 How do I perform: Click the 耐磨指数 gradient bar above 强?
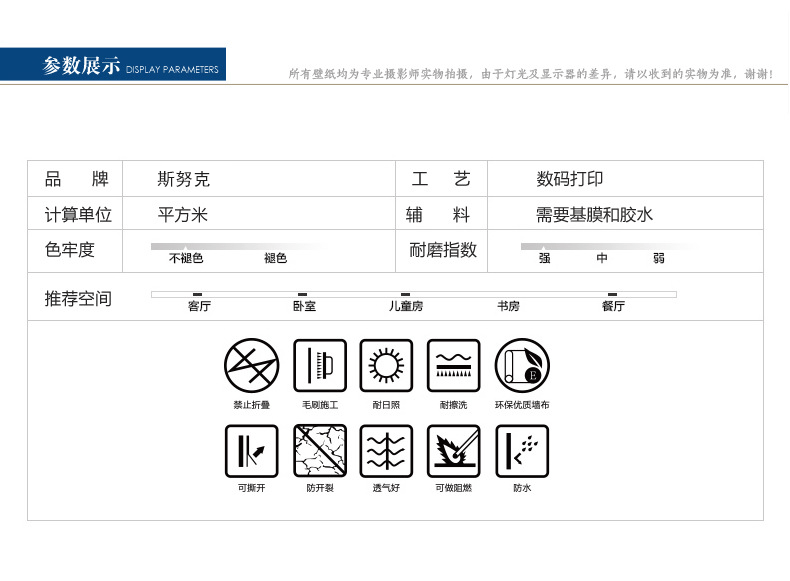(x=544, y=246)
